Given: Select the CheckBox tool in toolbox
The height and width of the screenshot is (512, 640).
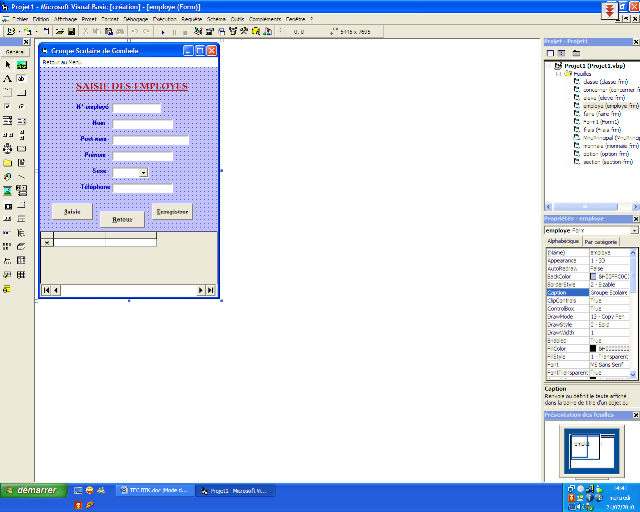Looking at the screenshot, I should pos(8,106).
